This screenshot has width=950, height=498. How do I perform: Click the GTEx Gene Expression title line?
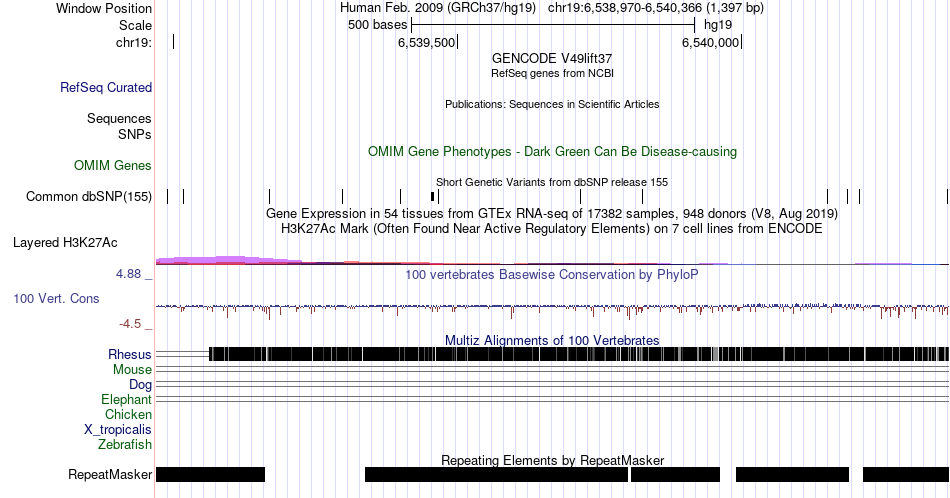tap(552, 214)
